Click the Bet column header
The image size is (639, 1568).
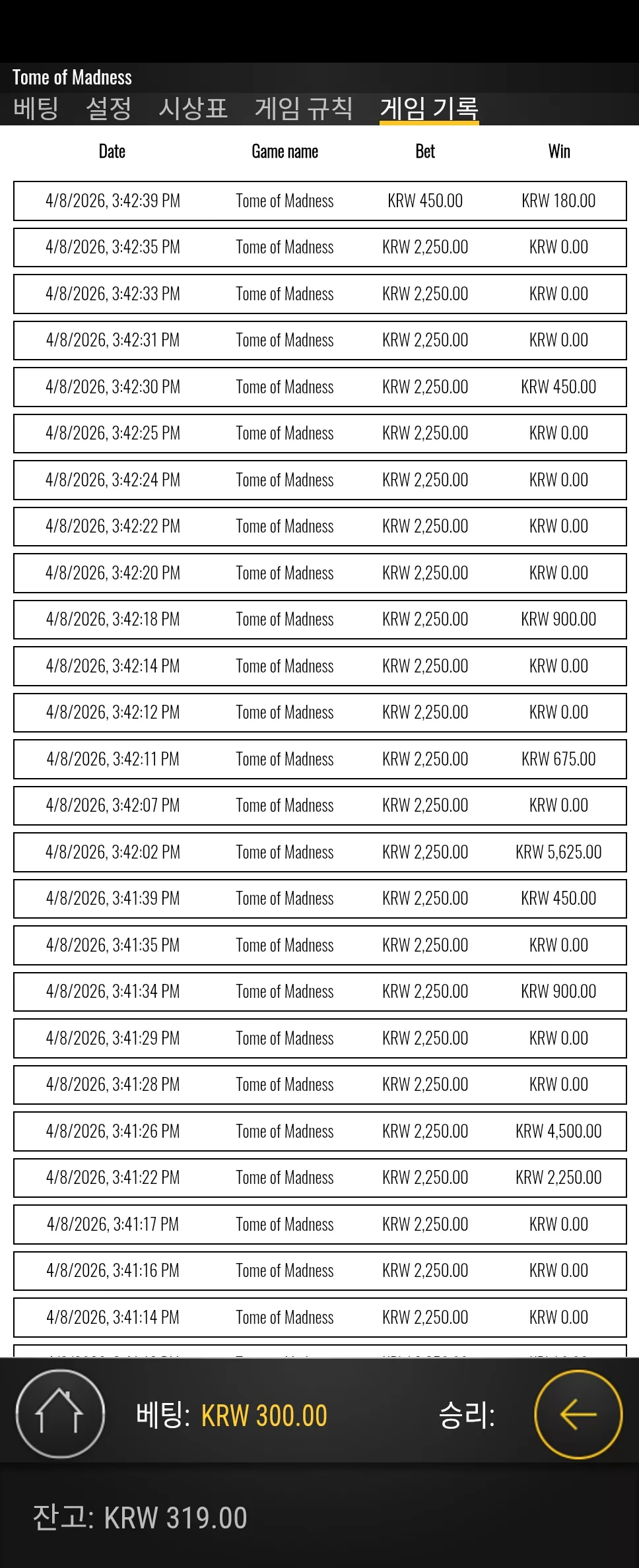pyautogui.click(x=425, y=152)
